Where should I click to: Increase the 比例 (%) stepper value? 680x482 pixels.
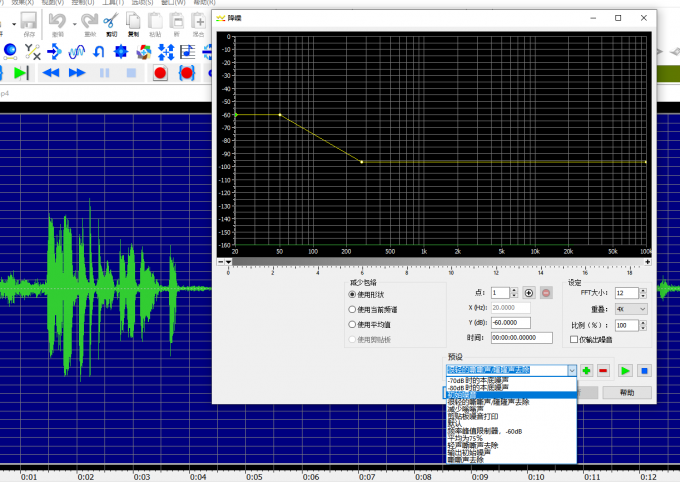click(x=643, y=322)
